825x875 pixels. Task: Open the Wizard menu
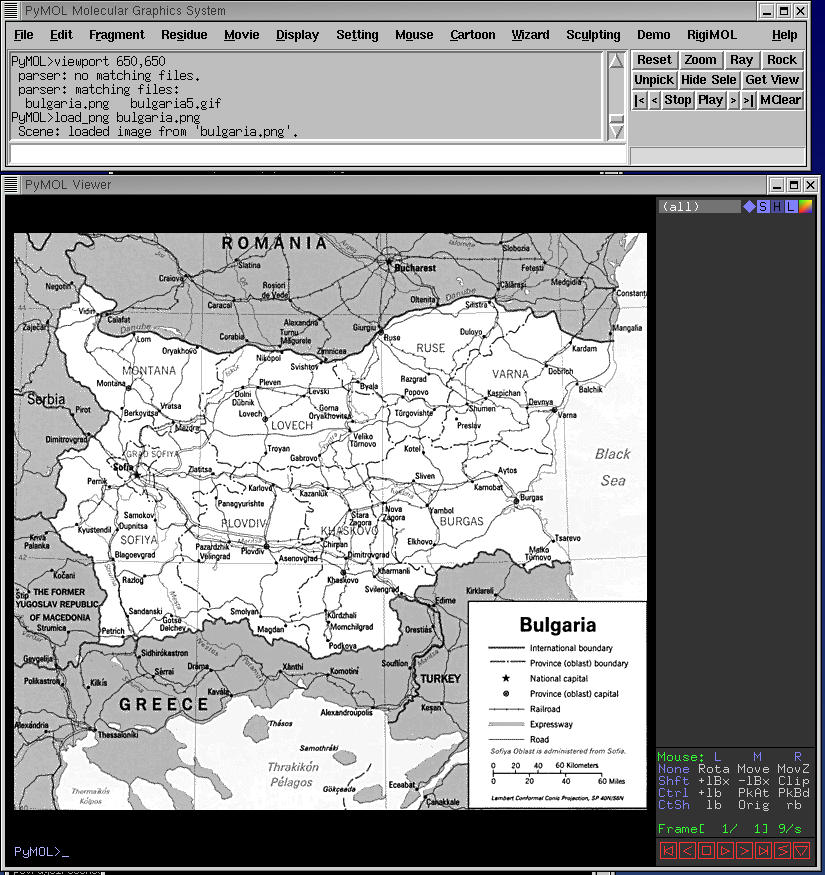coord(530,35)
